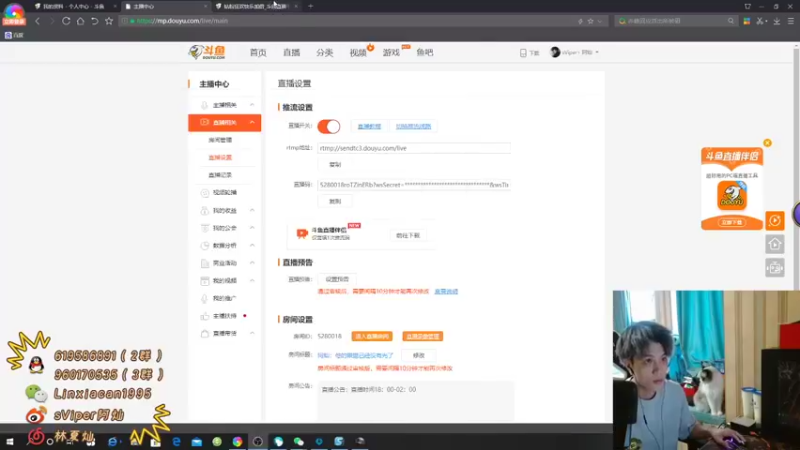Copy the stream key with its 复制 button
Viewport: 800px width, 450px height.
[335, 201]
